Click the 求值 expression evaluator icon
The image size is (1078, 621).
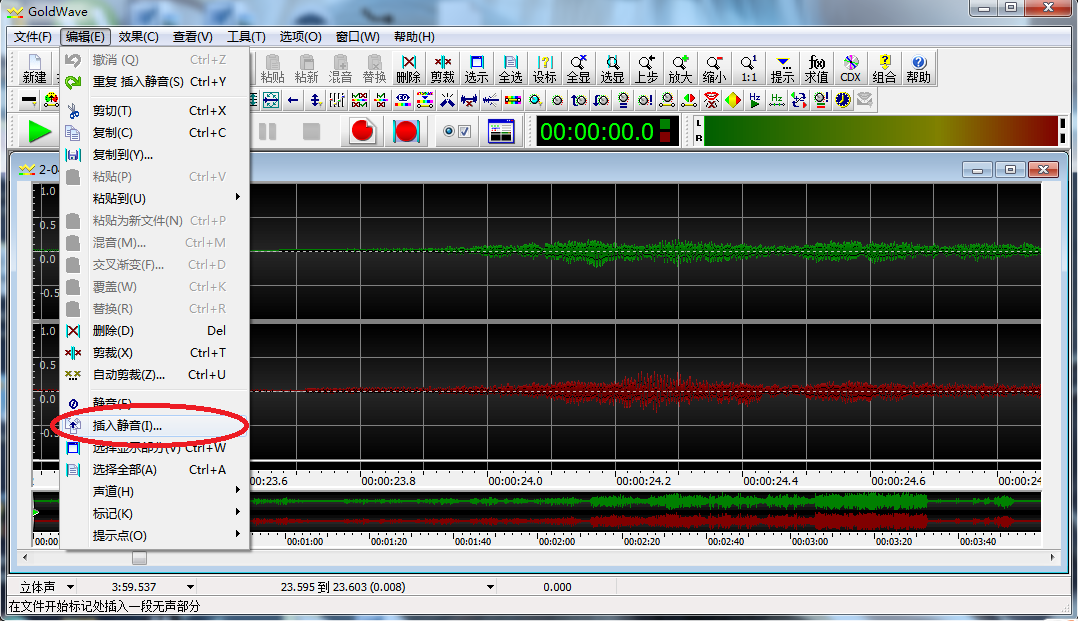pos(817,68)
